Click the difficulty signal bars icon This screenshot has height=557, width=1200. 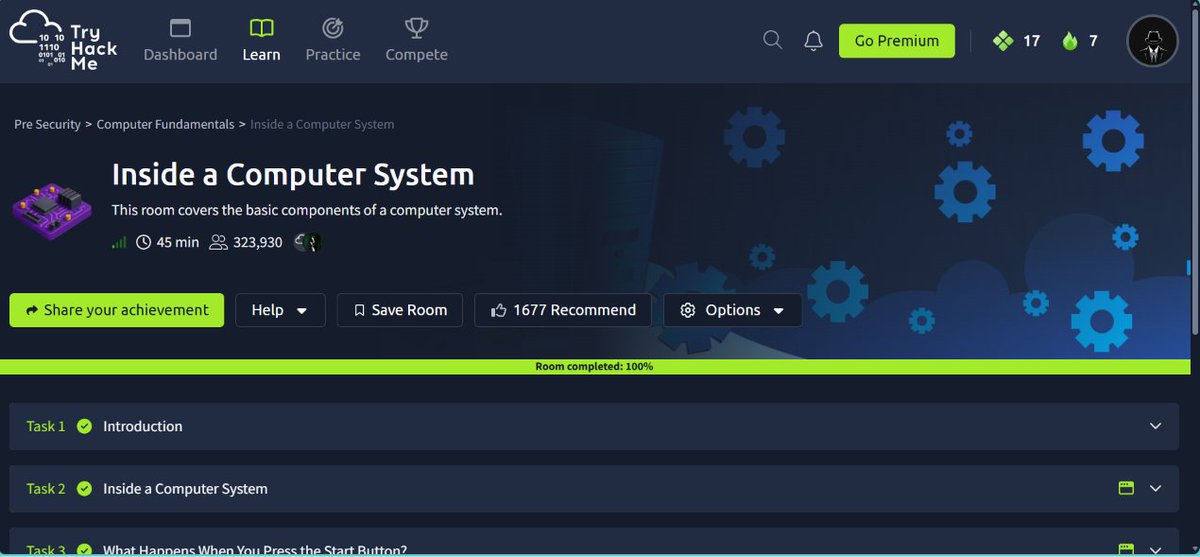[119, 242]
